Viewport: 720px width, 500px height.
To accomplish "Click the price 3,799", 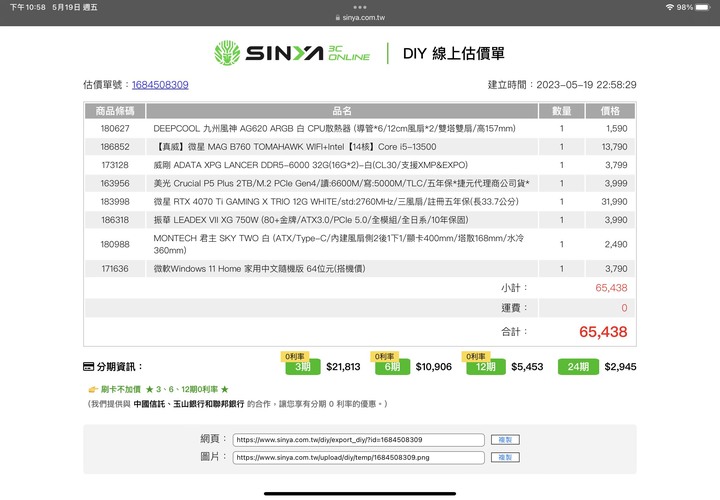I will (616, 165).
